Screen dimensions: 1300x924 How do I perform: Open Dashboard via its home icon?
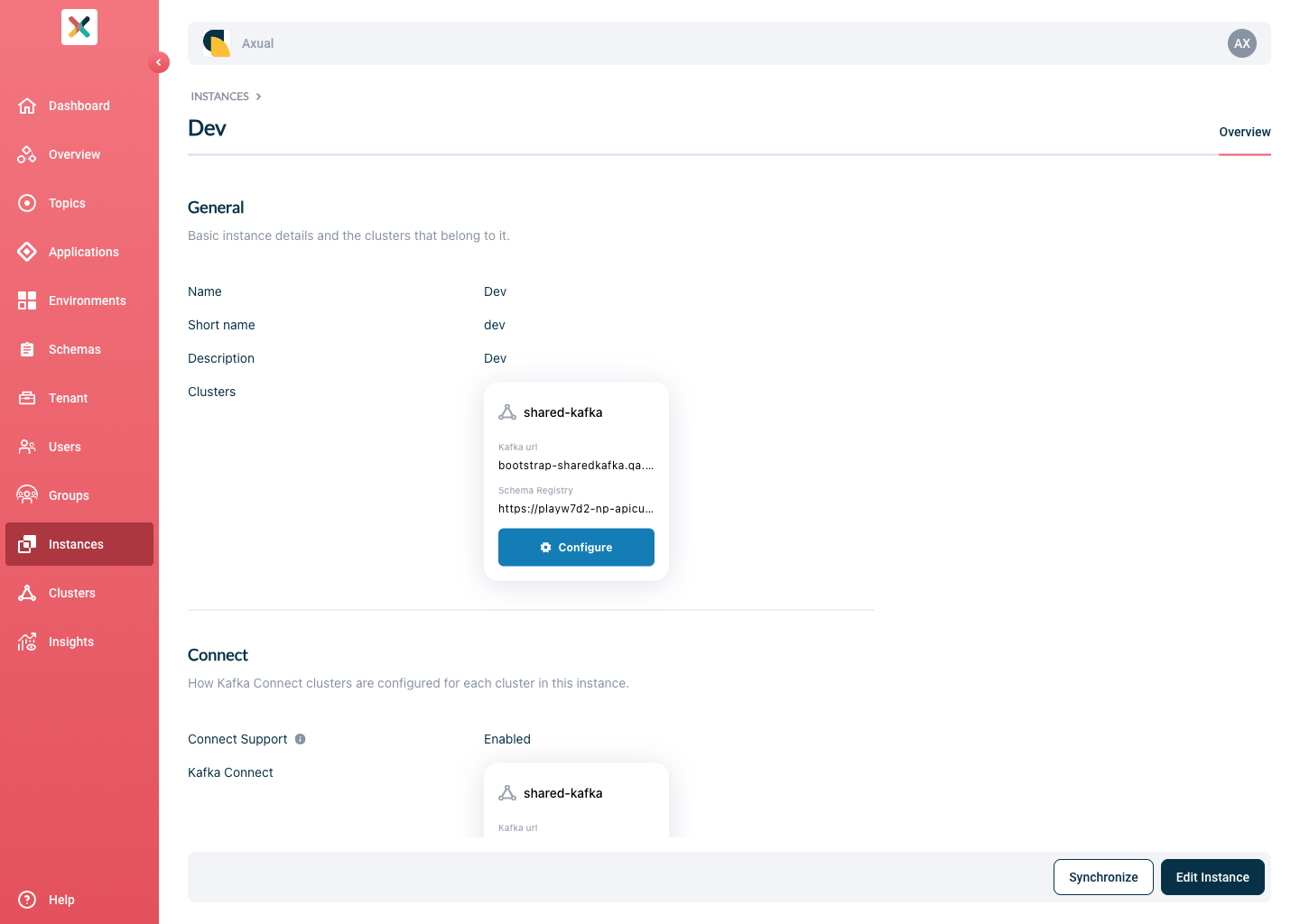[27, 106]
